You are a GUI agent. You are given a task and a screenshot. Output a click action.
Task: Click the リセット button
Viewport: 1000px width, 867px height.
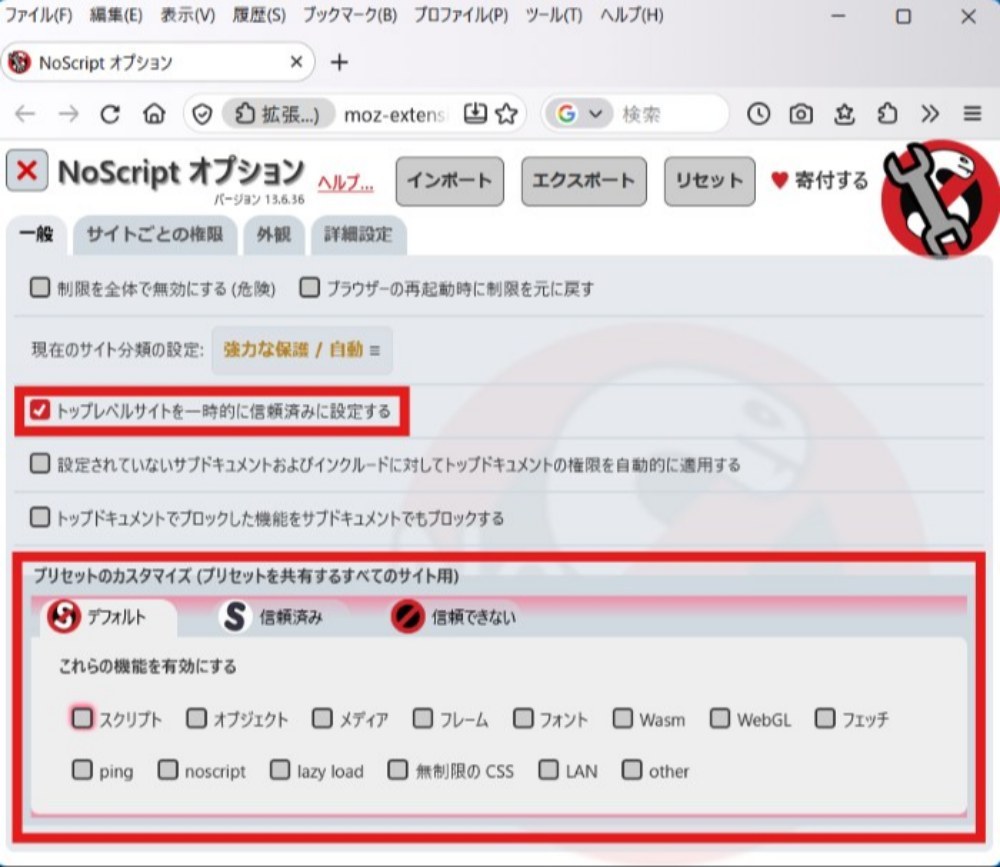(709, 181)
